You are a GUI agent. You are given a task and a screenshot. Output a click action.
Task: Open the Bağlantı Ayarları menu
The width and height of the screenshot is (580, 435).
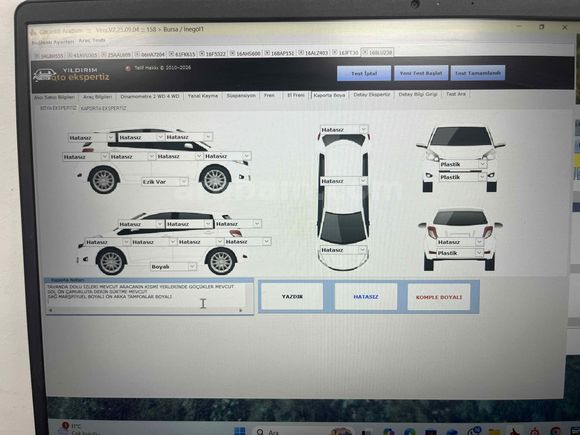pos(53,42)
